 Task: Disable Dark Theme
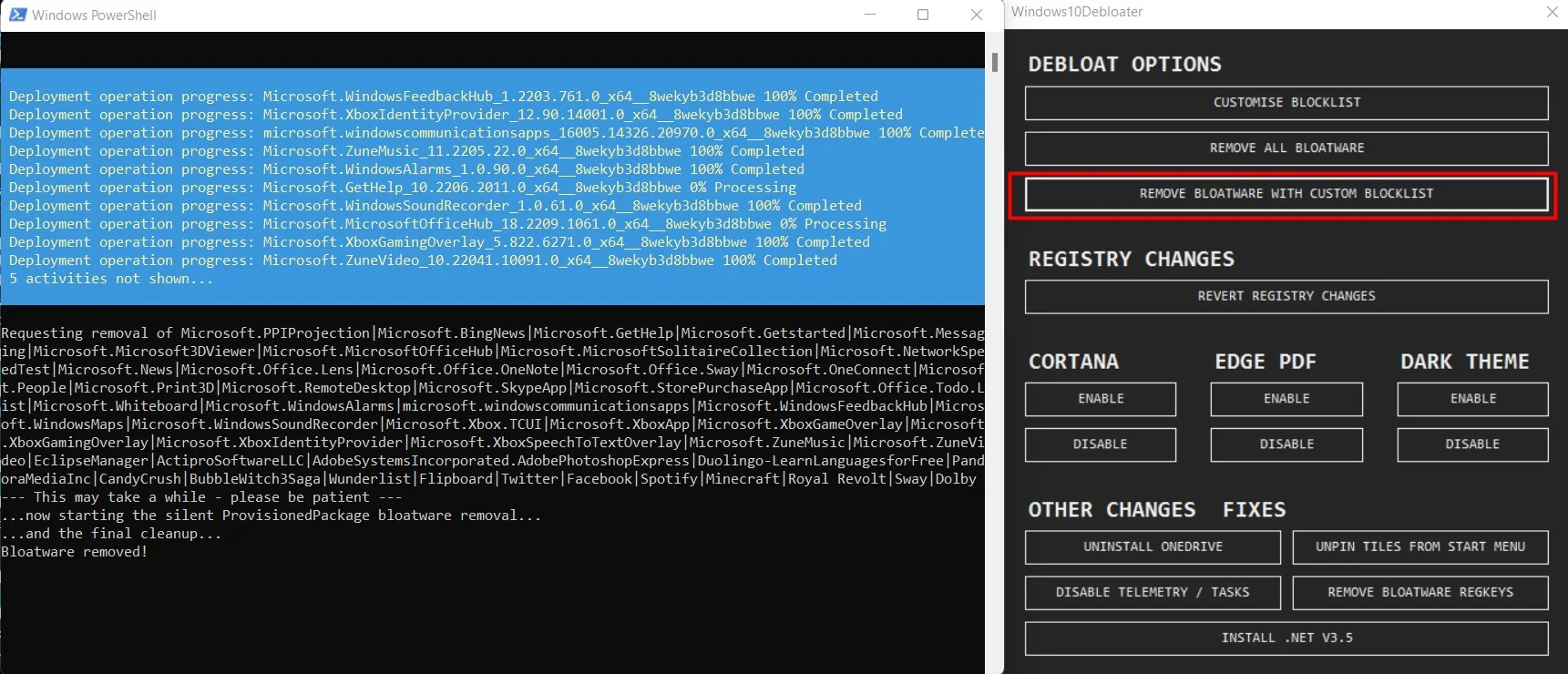point(1473,444)
